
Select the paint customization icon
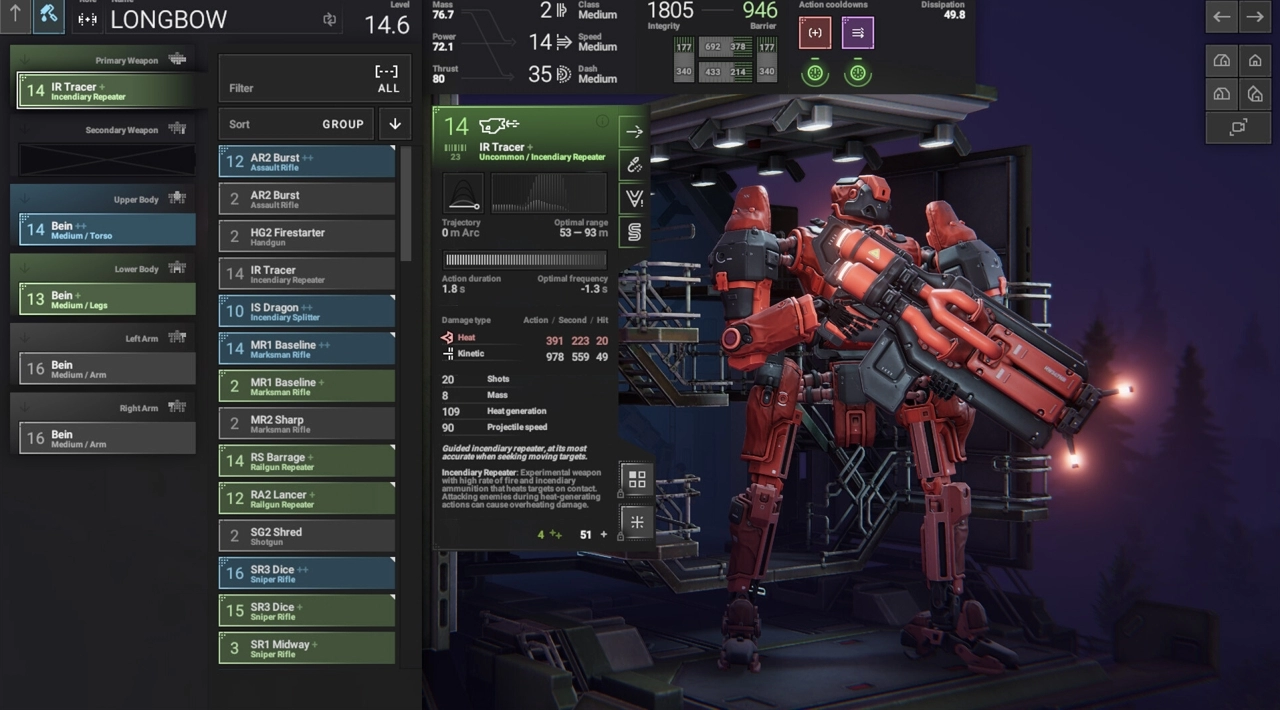[x=48, y=15]
